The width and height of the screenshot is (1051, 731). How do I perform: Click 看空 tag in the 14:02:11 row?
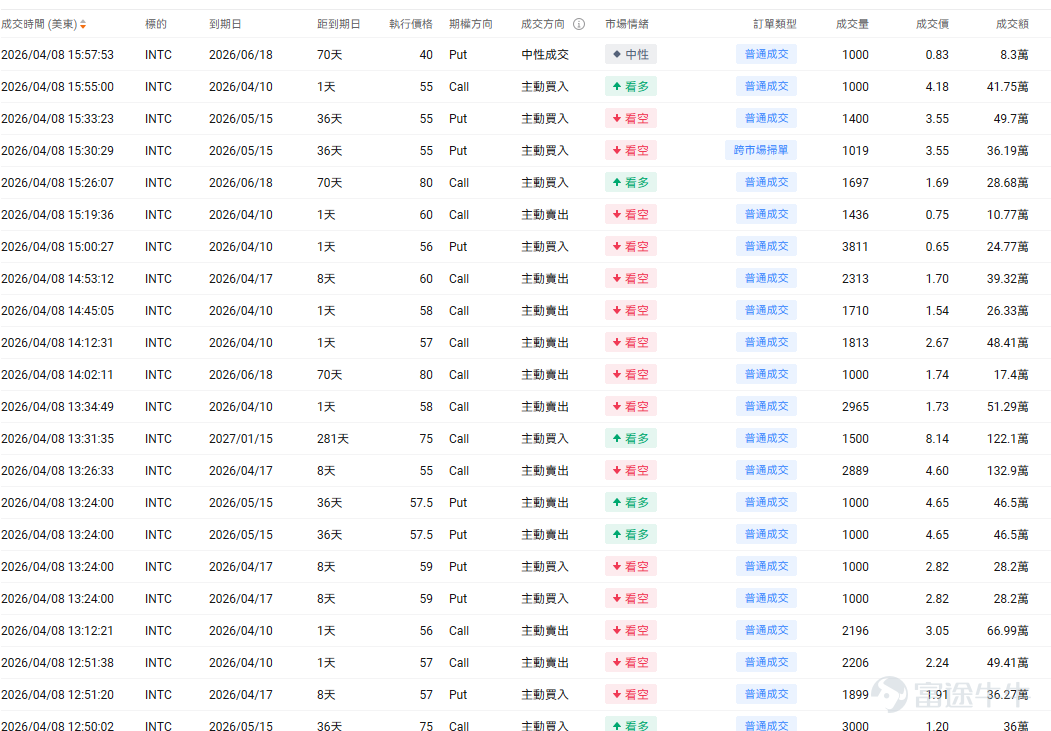tap(631, 375)
